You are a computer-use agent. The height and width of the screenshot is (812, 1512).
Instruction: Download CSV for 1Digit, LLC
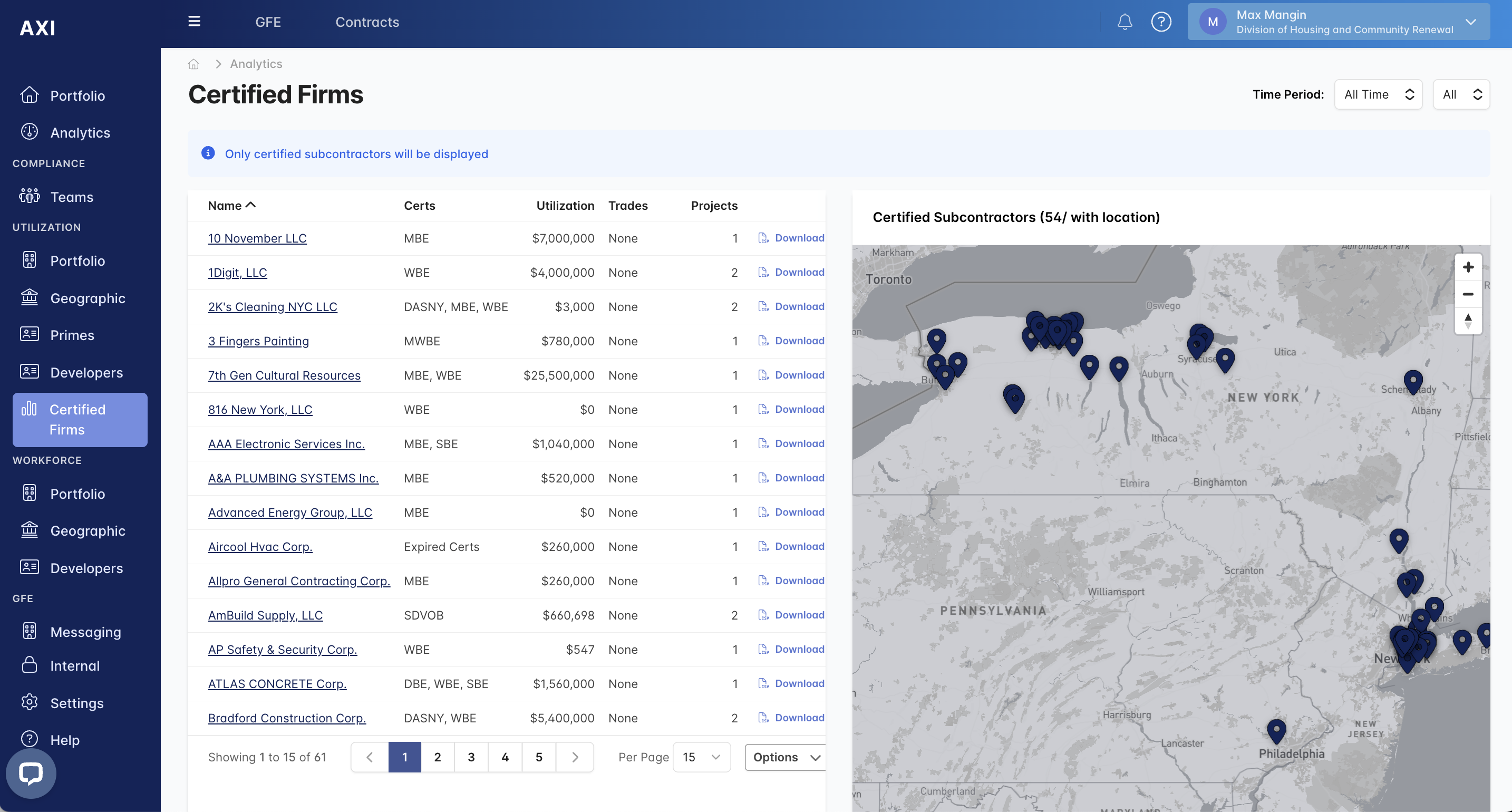click(791, 272)
